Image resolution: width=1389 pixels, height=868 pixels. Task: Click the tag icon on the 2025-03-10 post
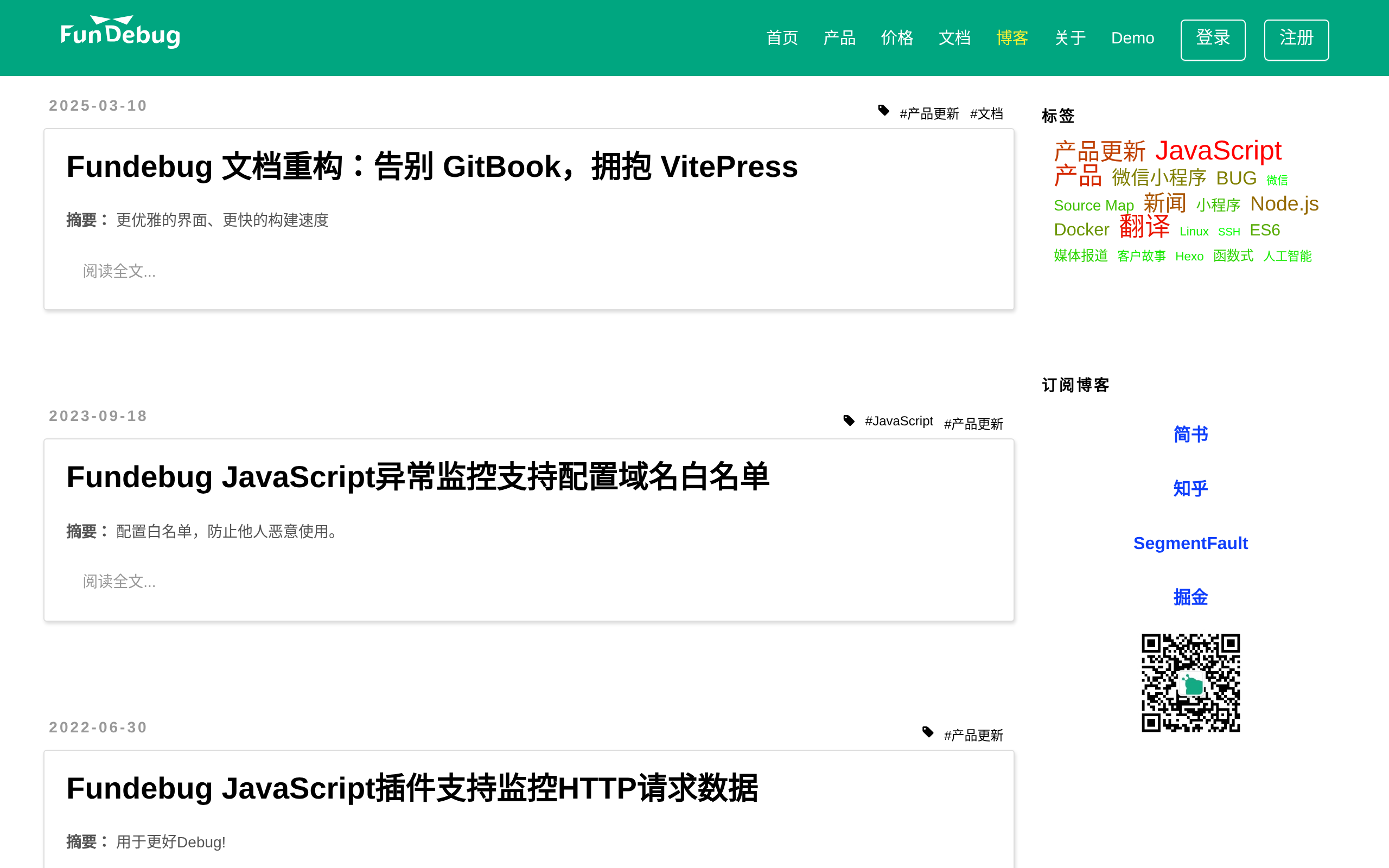(x=883, y=110)
